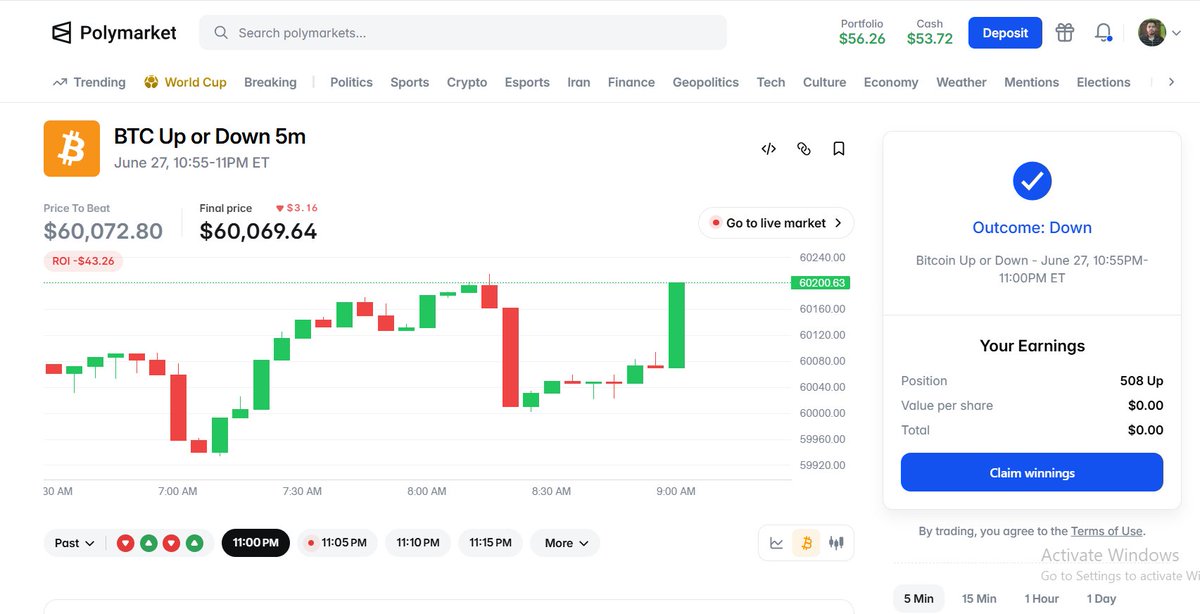Copy the market link icon
Image resolution: width=1200 pixels, height=614 pixels.
tap(804, 149)
